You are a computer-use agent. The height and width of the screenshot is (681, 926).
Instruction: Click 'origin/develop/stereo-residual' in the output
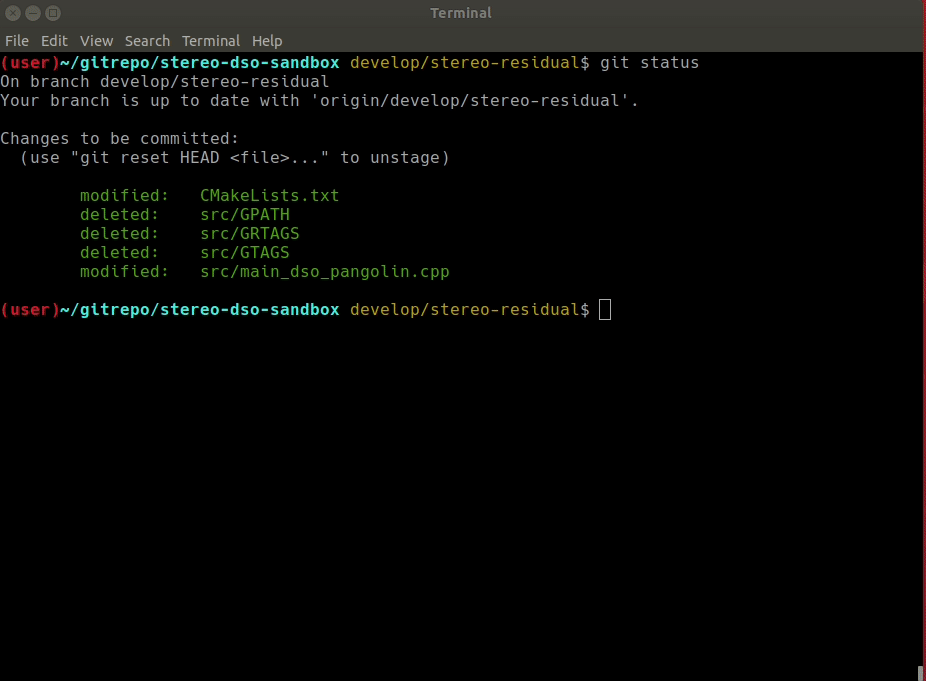click(x=469, y=100)
